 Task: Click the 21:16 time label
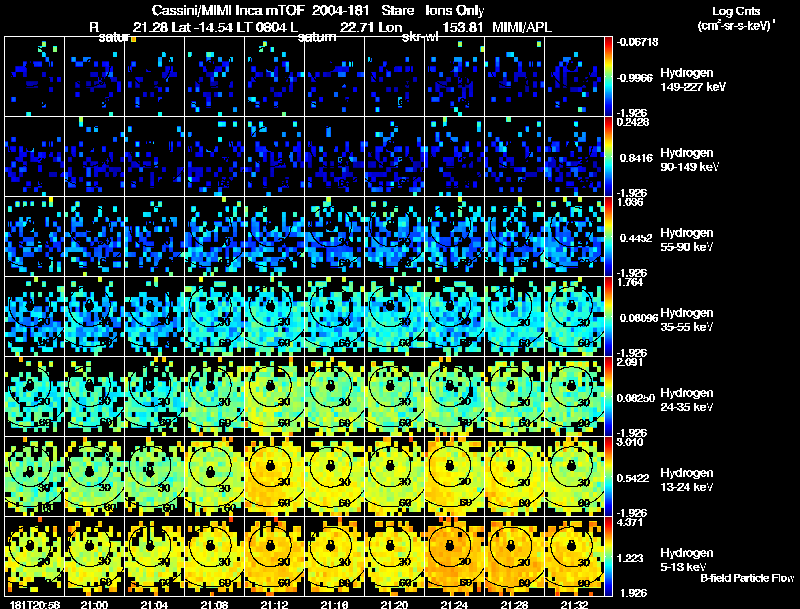click(x=335, y=605)
